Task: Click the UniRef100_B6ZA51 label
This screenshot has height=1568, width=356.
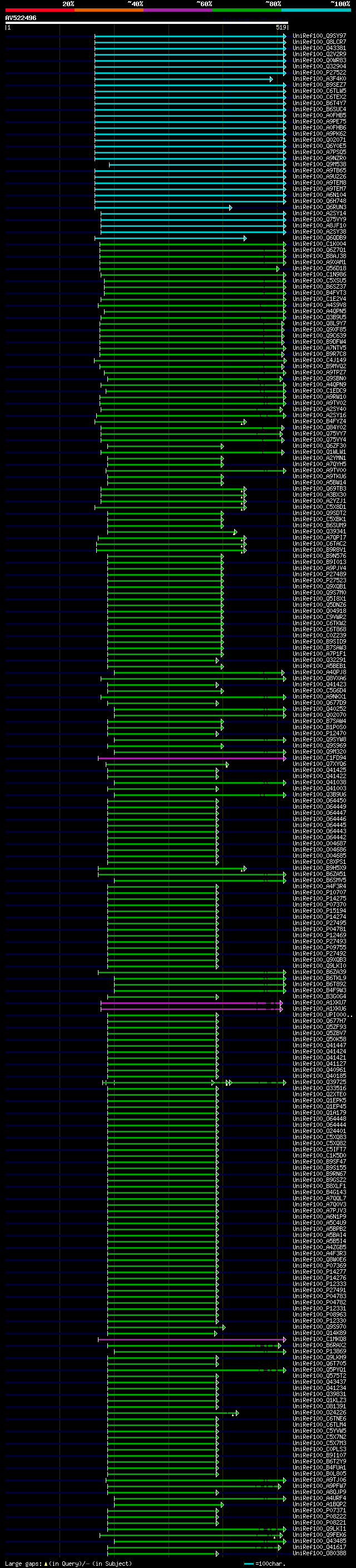Action: coord(319,875)
